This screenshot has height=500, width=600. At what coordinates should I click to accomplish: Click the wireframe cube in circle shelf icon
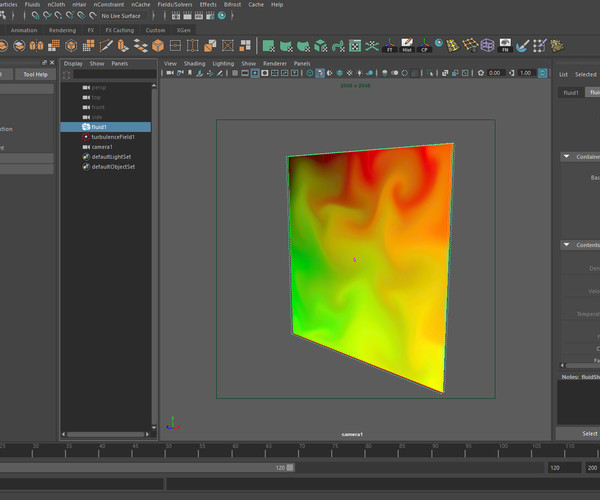[x=71, y=46]
